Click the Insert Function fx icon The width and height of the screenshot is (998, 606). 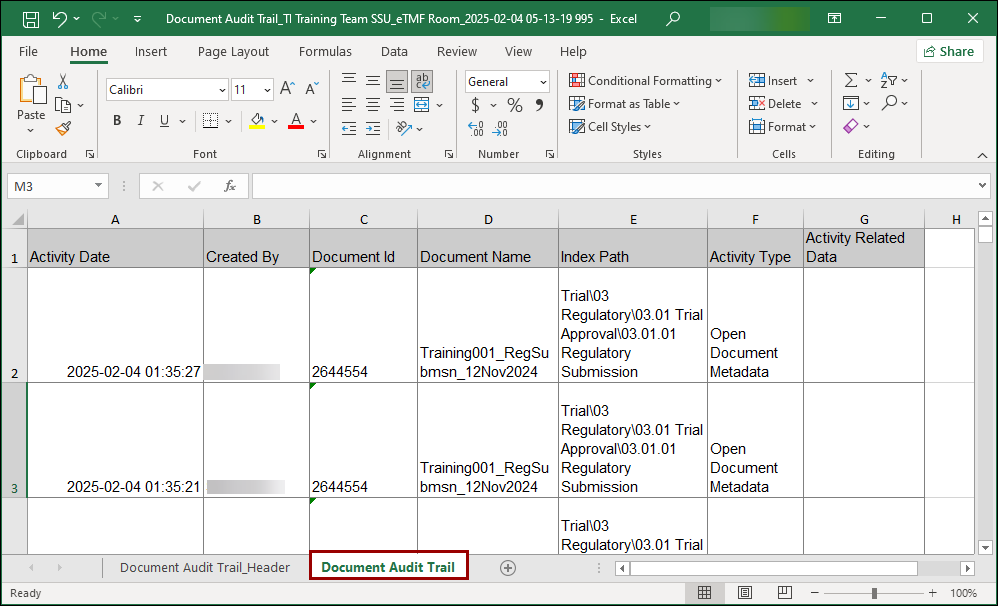pos(230,186)
